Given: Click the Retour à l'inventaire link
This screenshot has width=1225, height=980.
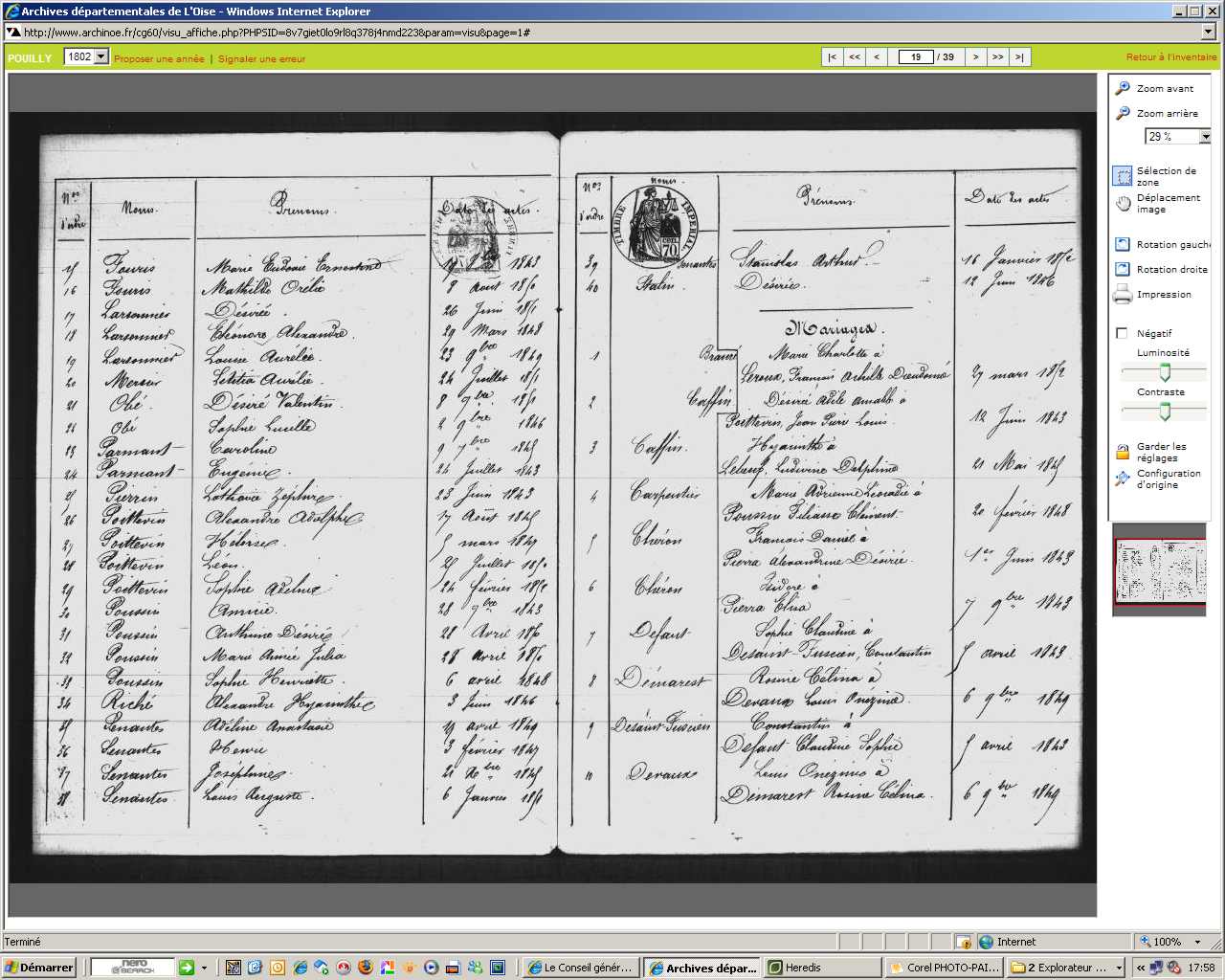Looking at the screenshot, I should (x=1170, y=57).
